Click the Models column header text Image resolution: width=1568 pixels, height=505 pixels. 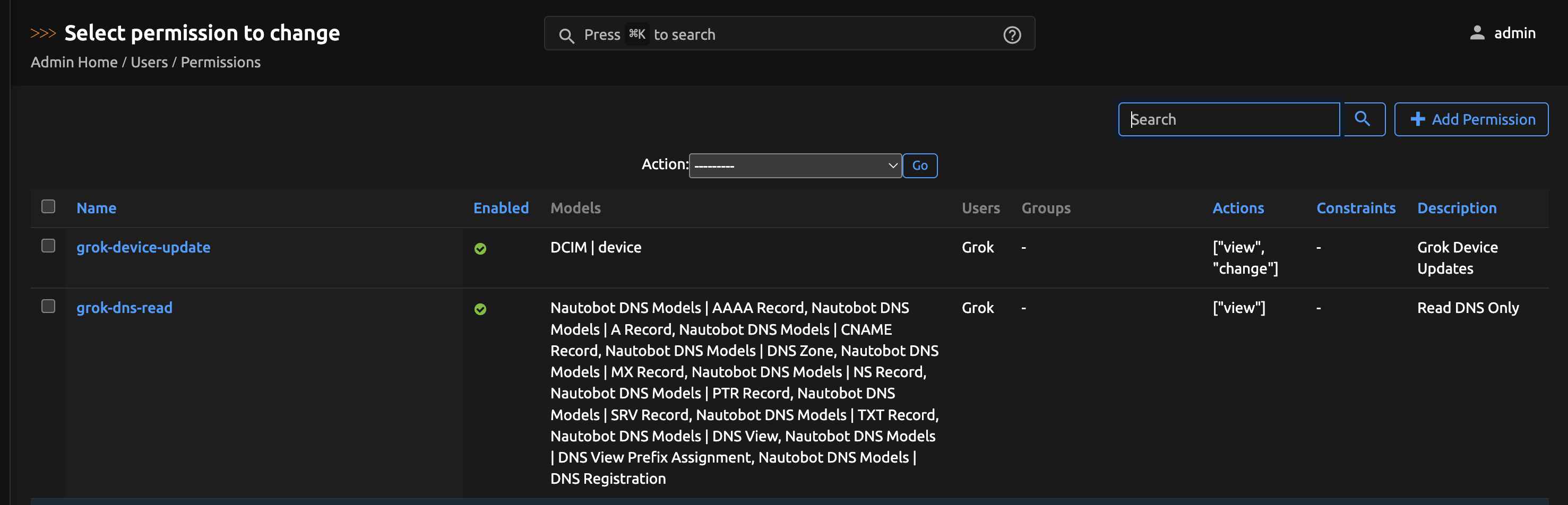coord(575,207)
